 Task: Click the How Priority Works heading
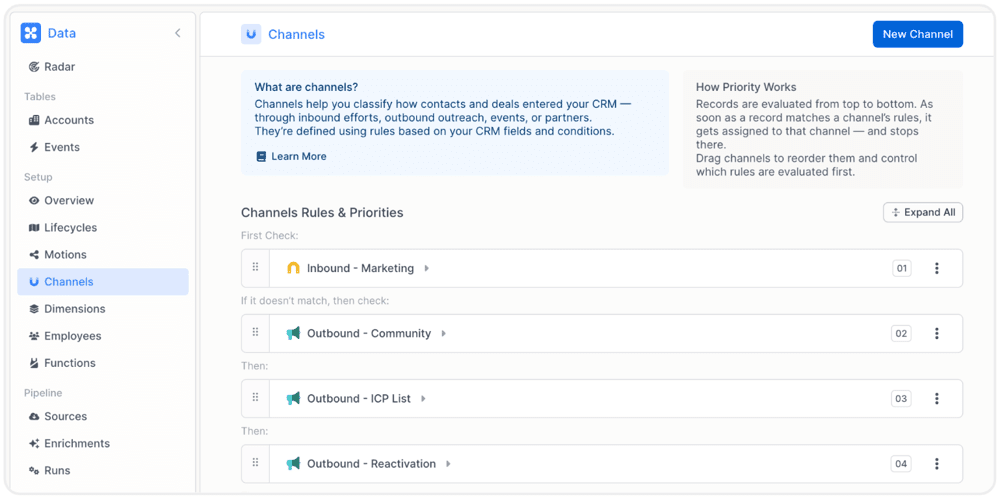pyautogui.click(x=746, y=87)
